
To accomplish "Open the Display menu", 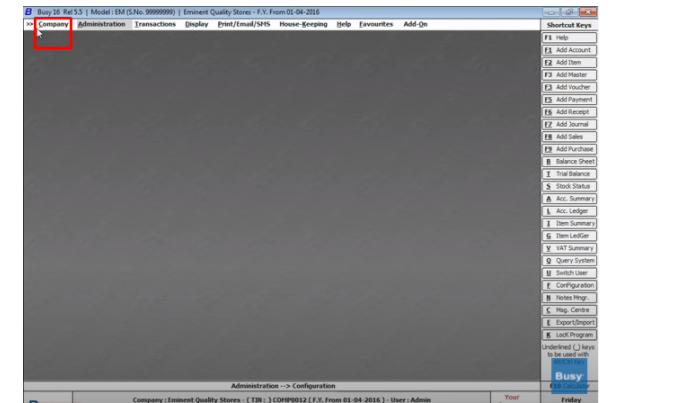I will tap(197, 24).
